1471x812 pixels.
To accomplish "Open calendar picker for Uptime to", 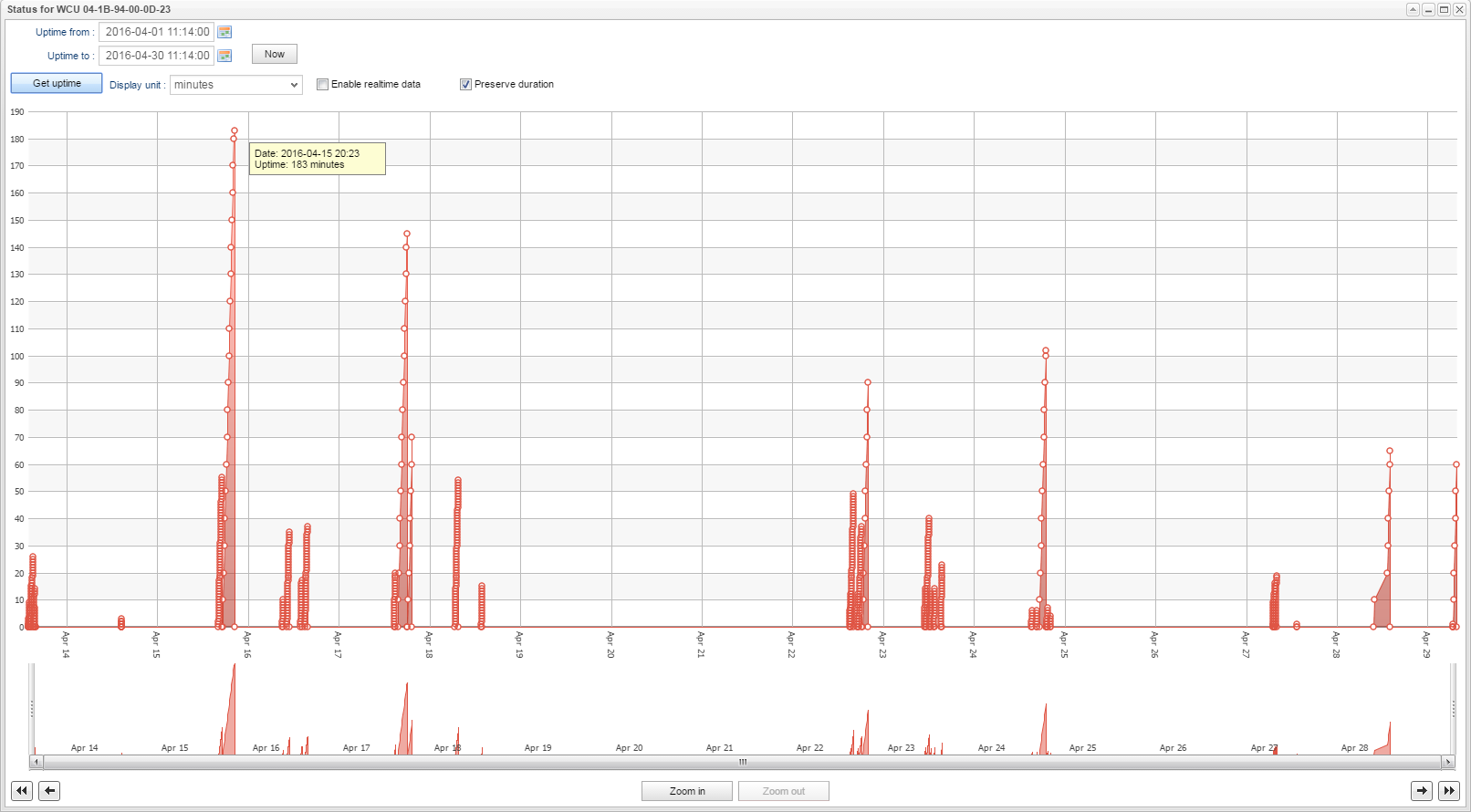I will (224, 56).
